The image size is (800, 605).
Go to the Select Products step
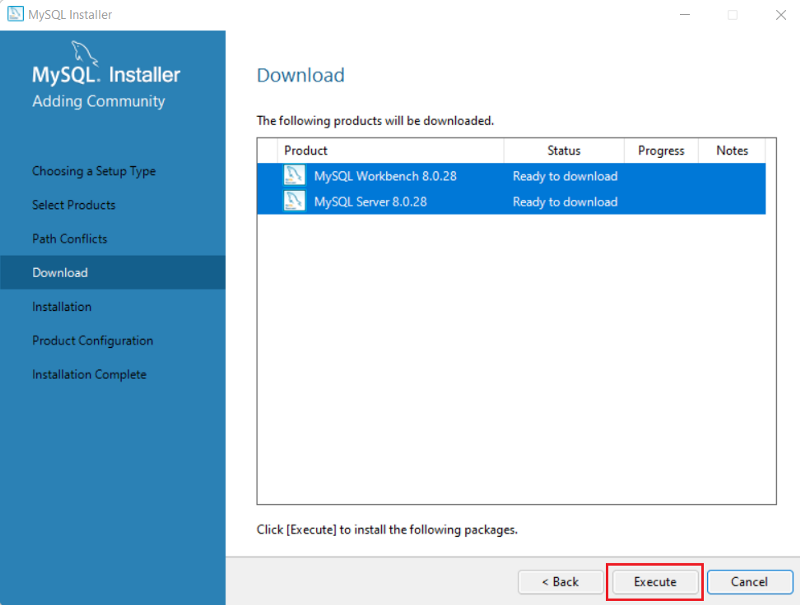pyautogui.click(x=73, y=205)
